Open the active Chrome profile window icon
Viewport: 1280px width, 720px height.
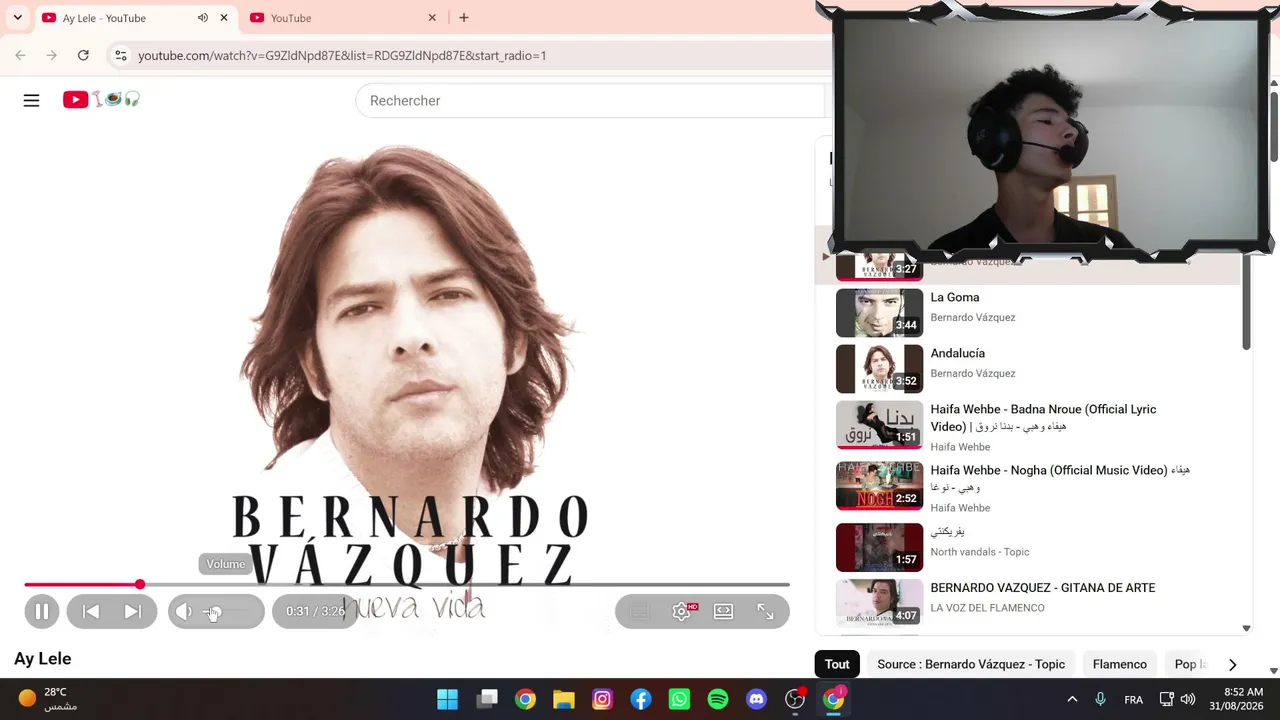(x=833, y=699)
